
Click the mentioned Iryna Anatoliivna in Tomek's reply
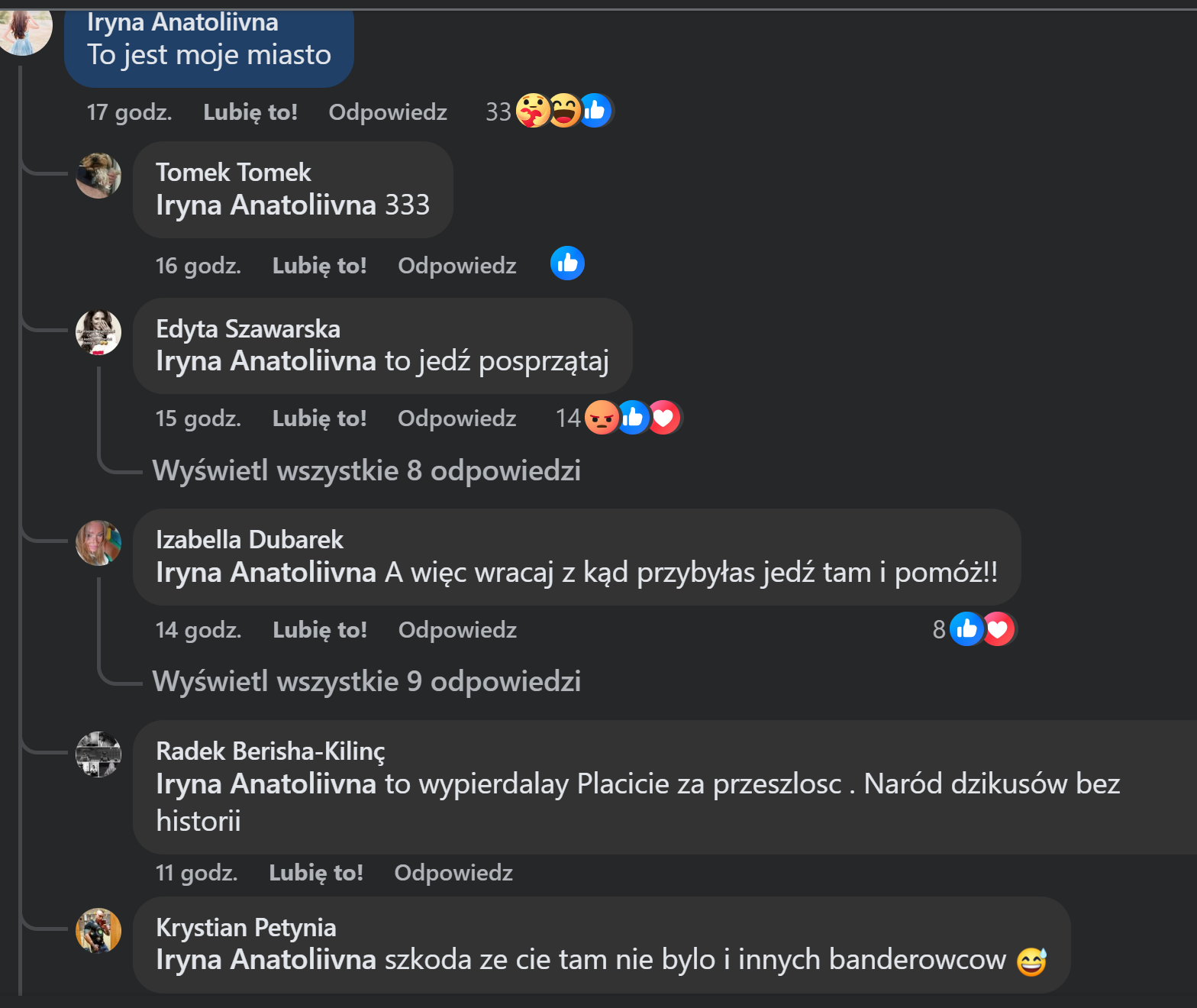point(266,205)
